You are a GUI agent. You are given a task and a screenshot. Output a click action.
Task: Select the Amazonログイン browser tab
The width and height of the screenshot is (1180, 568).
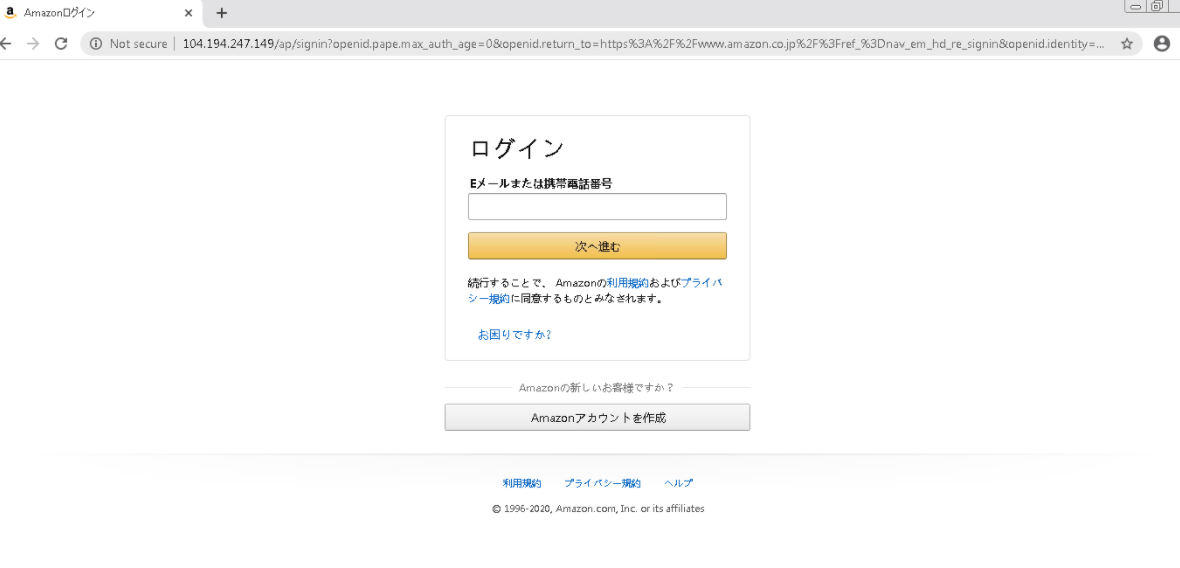(x=101, y=13)
